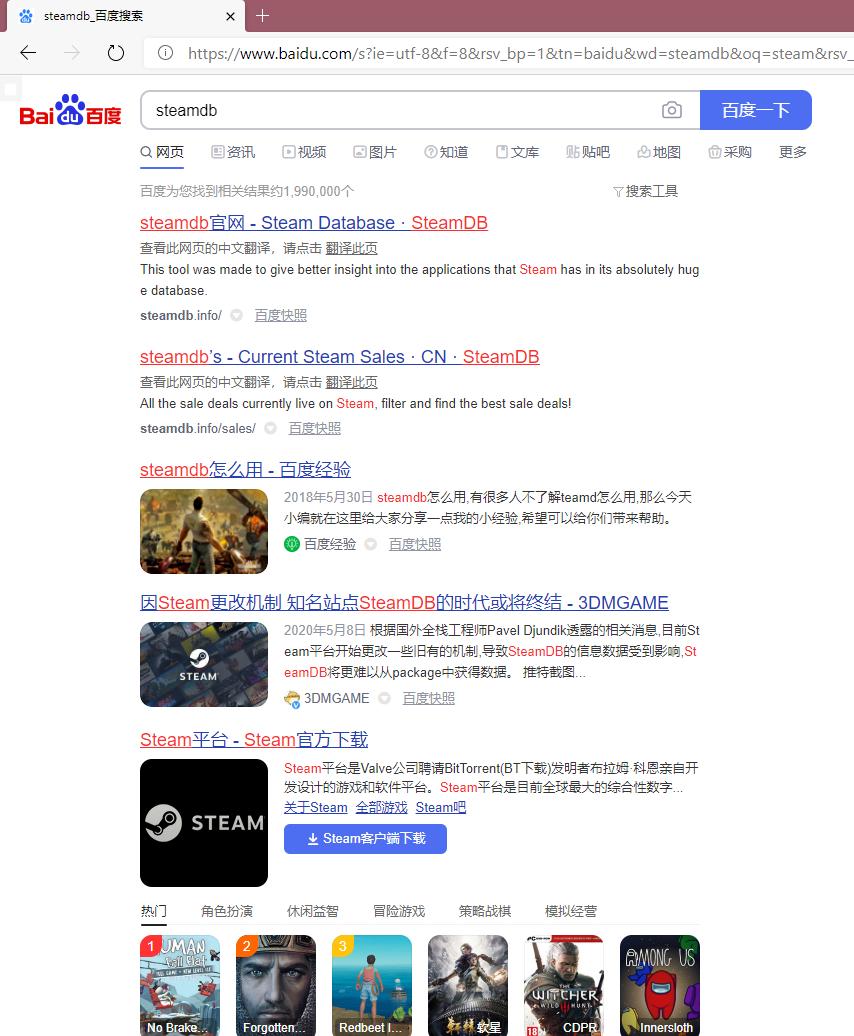Viewport: 854px width, 1036px height.
Task: Click the site information icon in address bar
Action: [x=165, y=53]
